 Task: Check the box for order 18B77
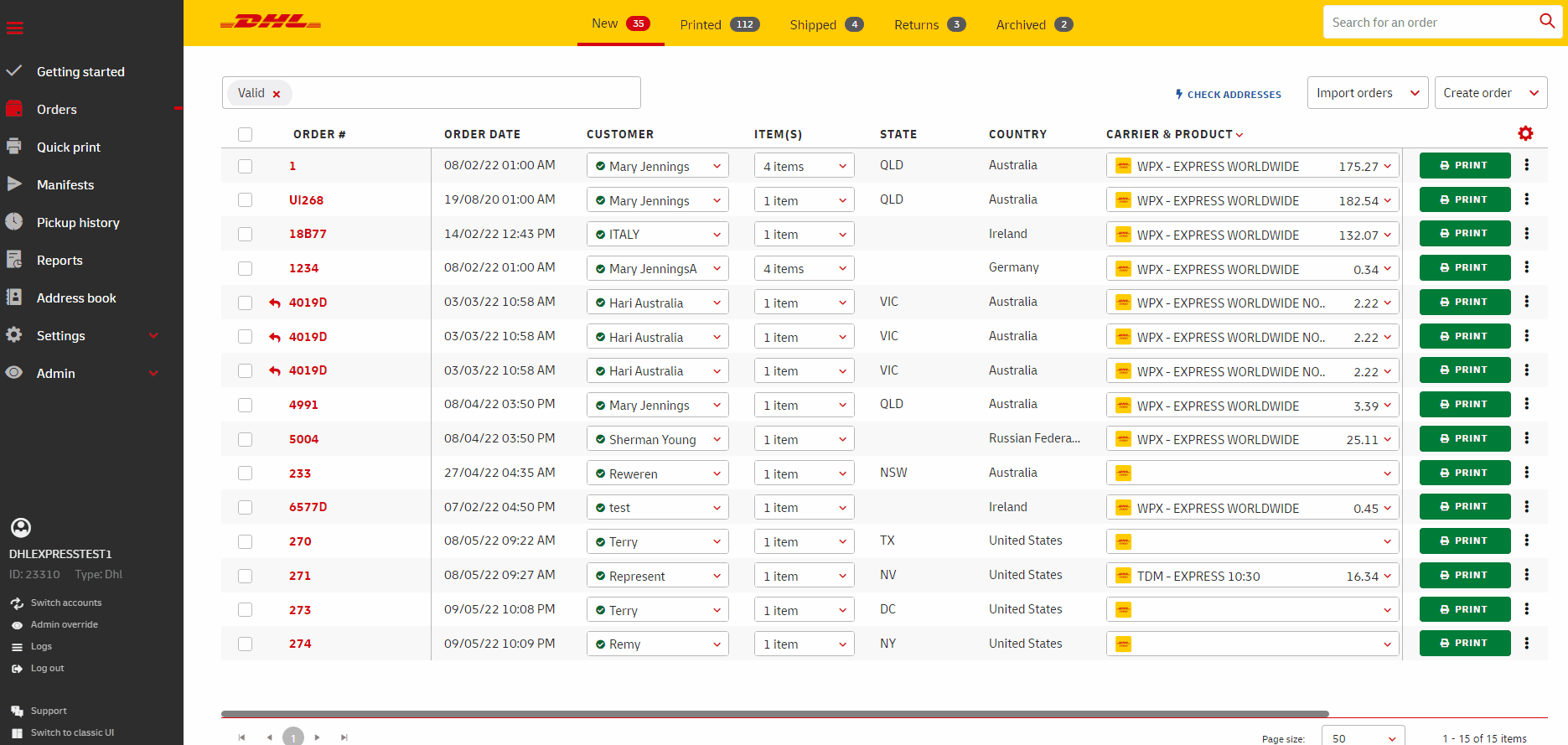[245, 234]
